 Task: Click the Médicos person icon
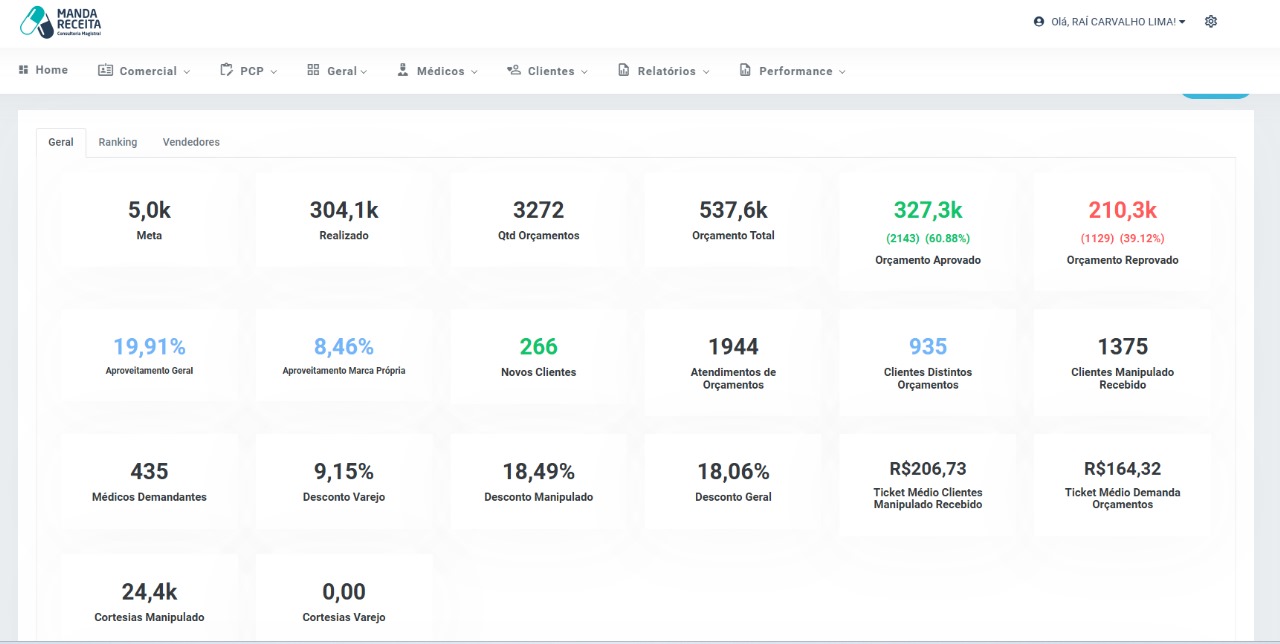point(403,70)
